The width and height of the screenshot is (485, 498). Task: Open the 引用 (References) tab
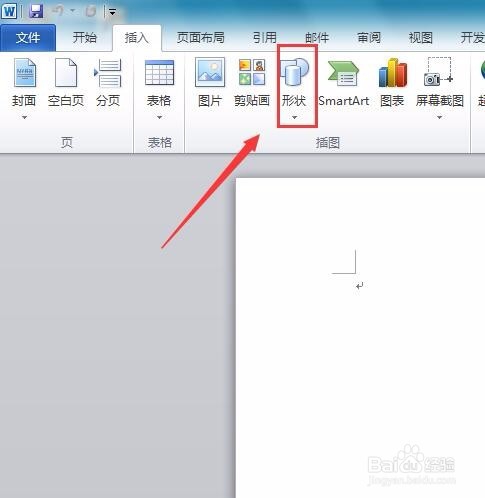pos(265,38)
